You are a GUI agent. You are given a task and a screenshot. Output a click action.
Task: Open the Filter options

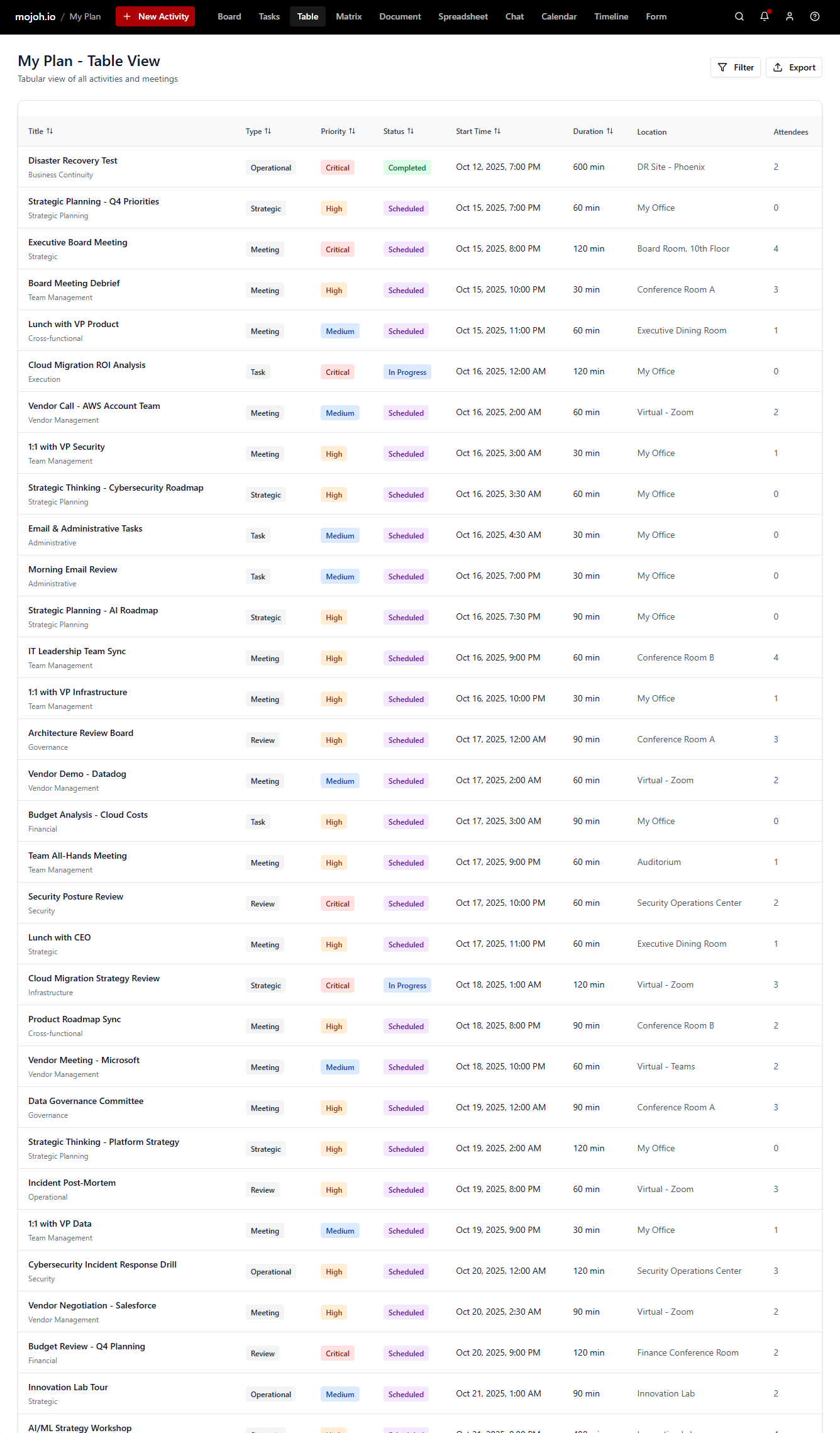tap(735, 67)
